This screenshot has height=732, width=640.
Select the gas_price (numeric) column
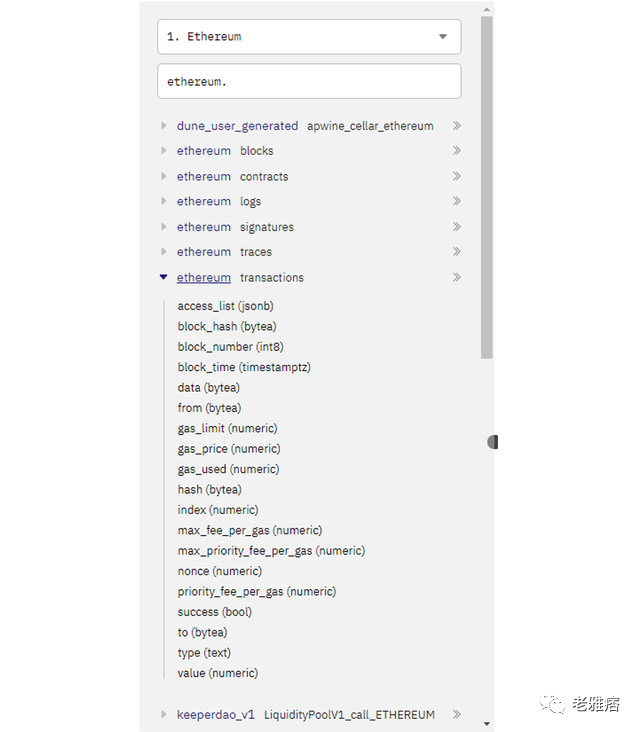[x=229, y=449]
